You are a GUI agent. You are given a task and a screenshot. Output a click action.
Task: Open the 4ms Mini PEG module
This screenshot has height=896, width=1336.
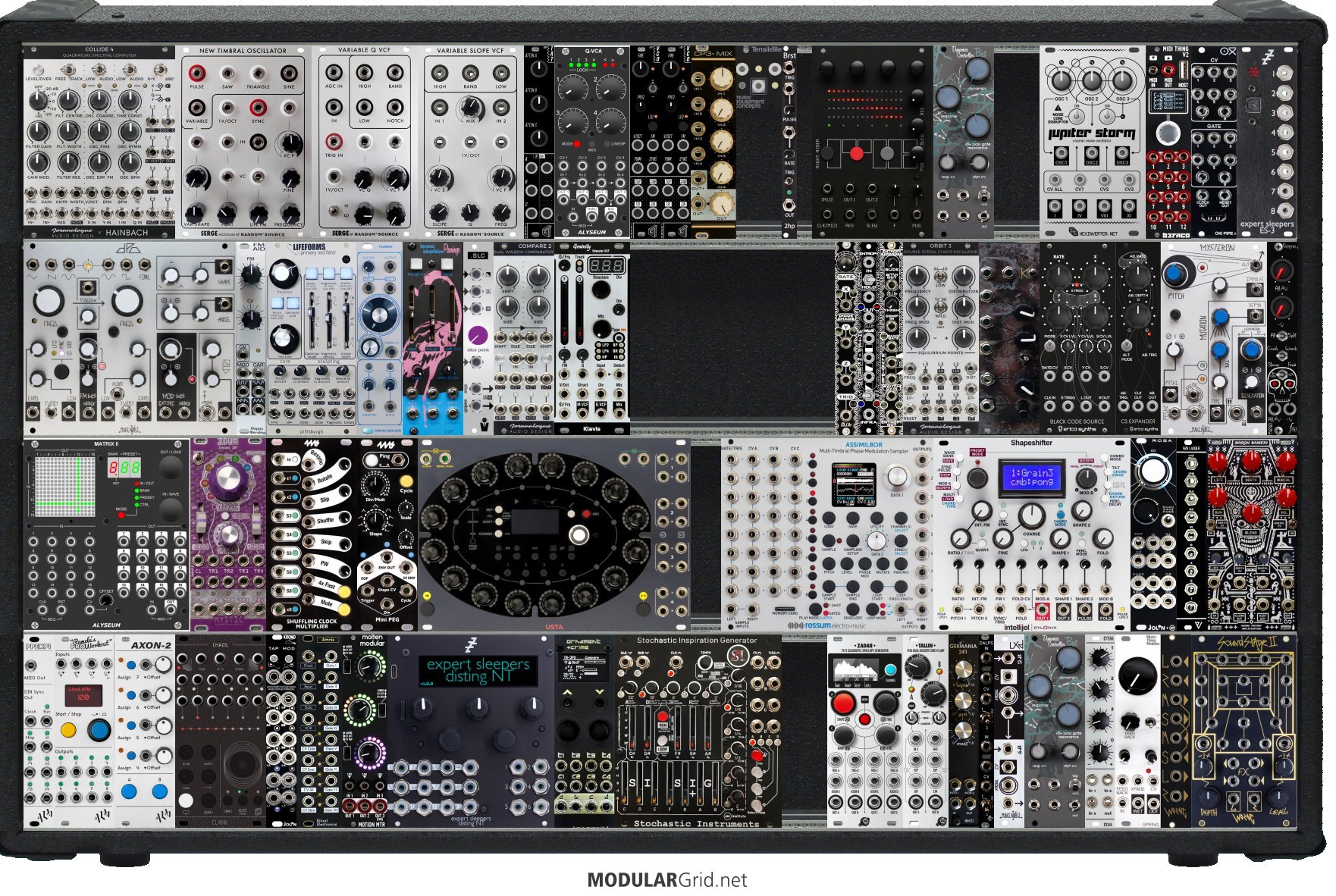click(387, 535)
